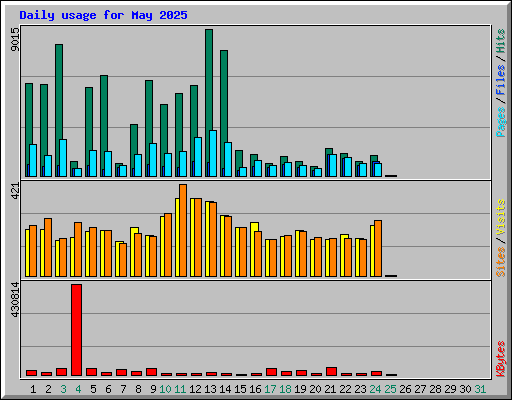The height and width of the screenshot is (400, 512).
Task: Click the day 26 x-axis label
Action: pos(405,389)
